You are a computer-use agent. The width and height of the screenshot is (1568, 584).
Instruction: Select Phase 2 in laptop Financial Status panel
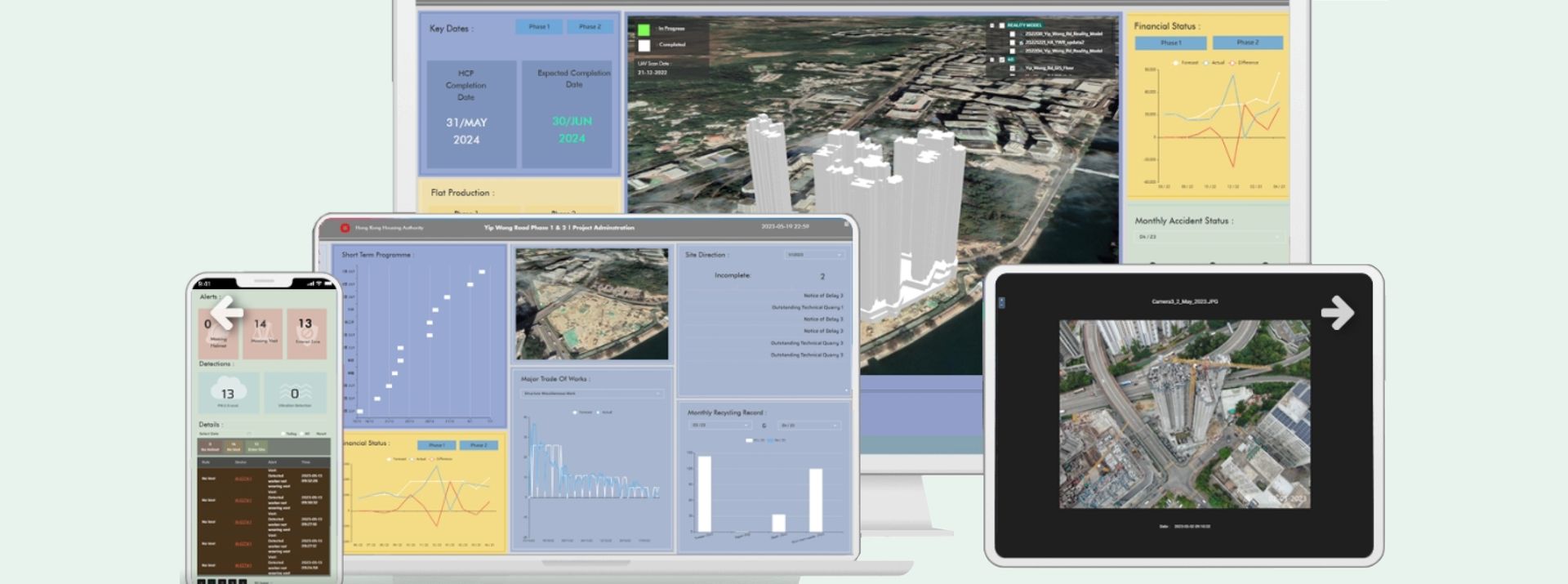pyautogui.click(x=479, y=445)
